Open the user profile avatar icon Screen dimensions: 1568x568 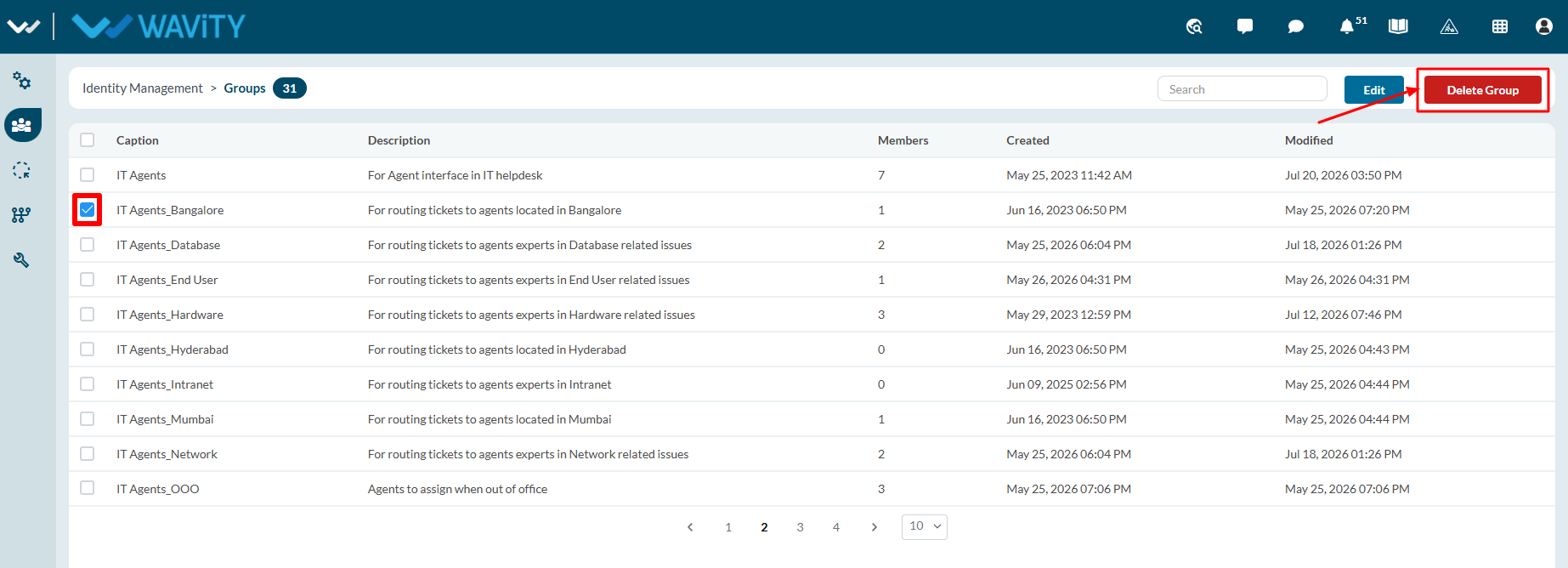1544,26
